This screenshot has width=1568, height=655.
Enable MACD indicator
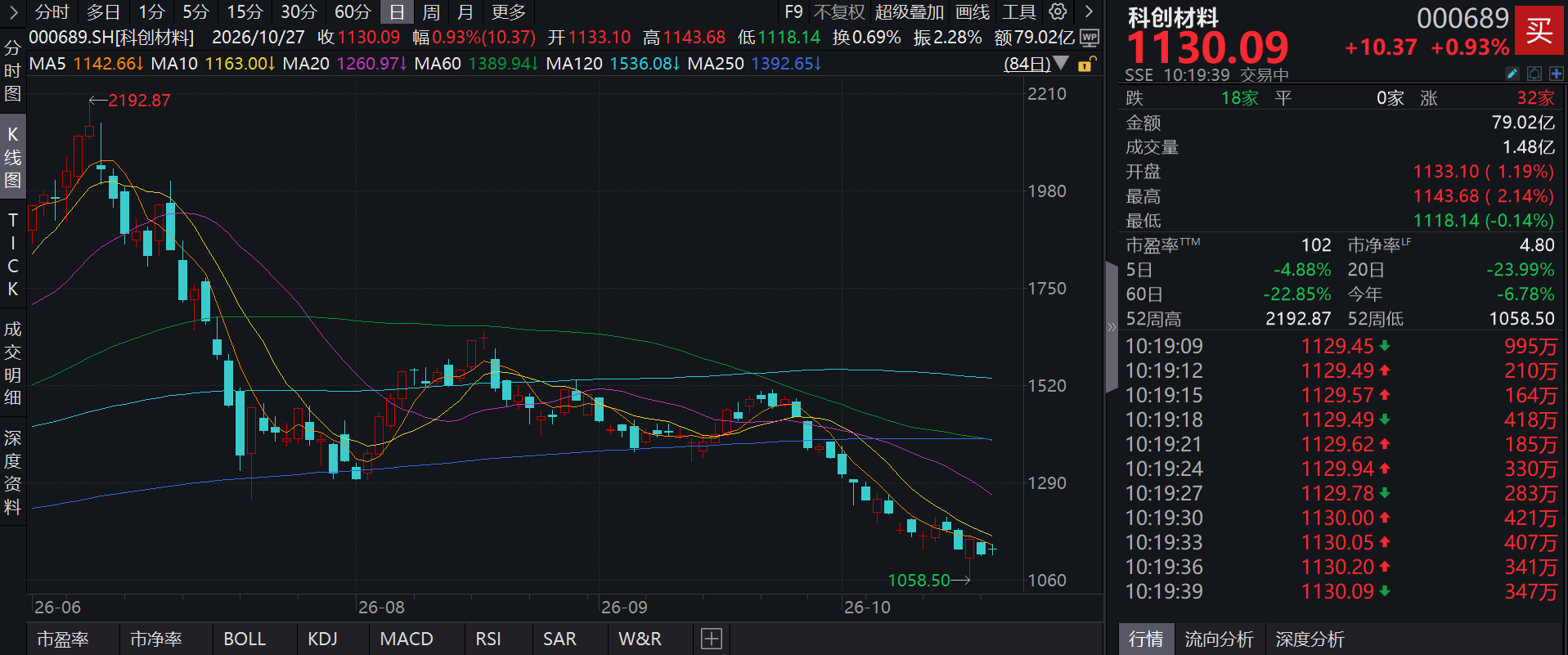[x=407, y=639]
